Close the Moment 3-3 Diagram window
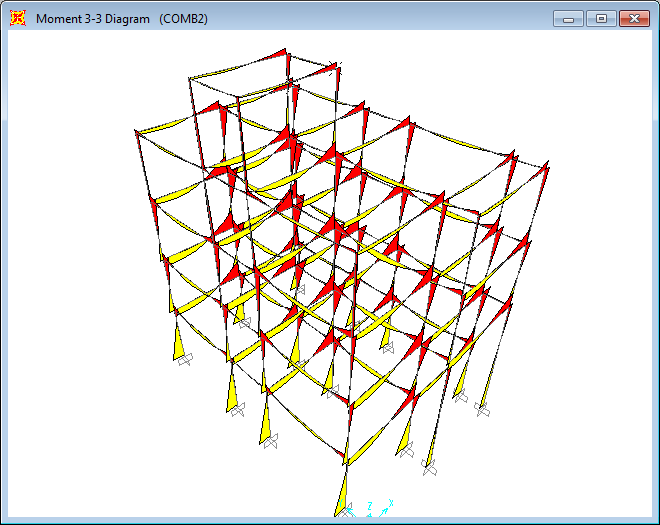Viewport: 660px width, 525px height. (x=633, y=18)
